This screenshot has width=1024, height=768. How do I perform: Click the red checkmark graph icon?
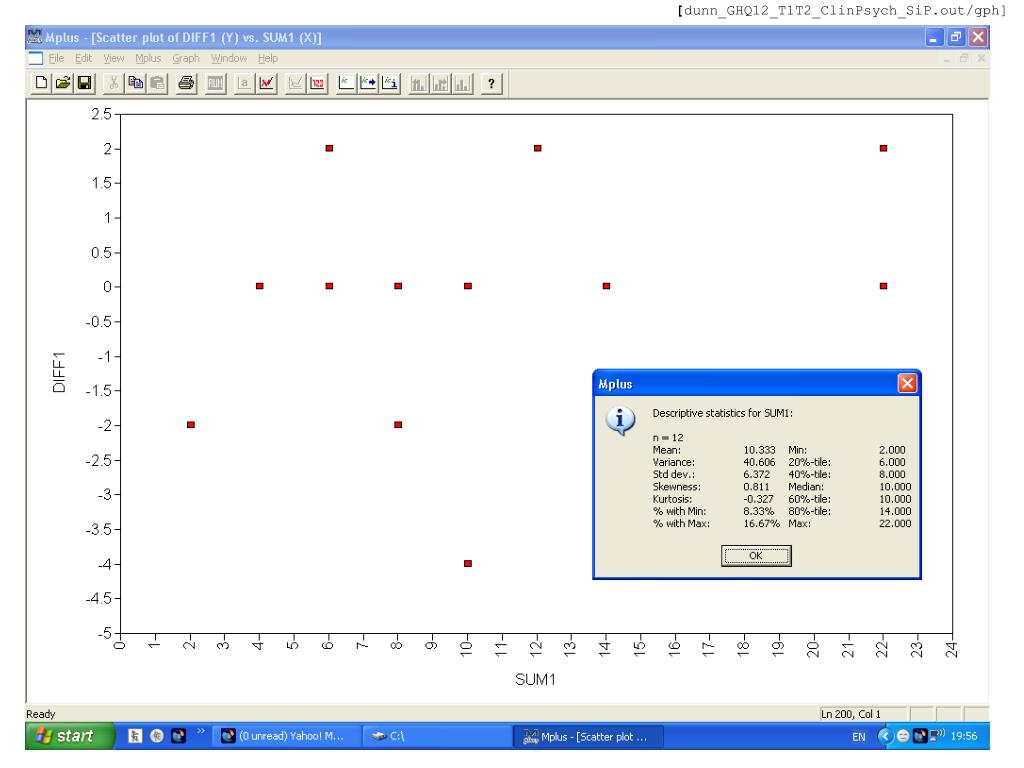click(x=266, y=83)
